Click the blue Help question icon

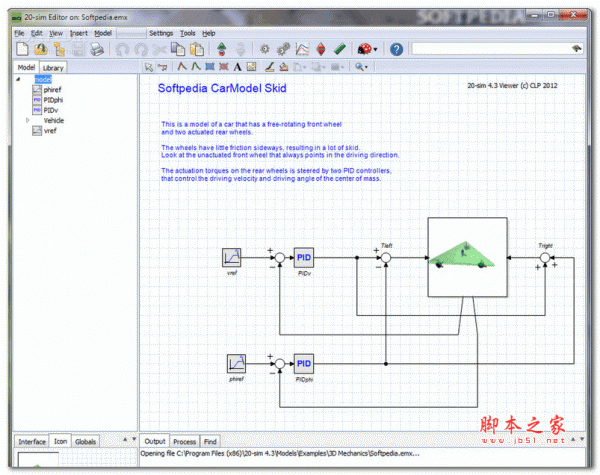(x=396, y=49)
